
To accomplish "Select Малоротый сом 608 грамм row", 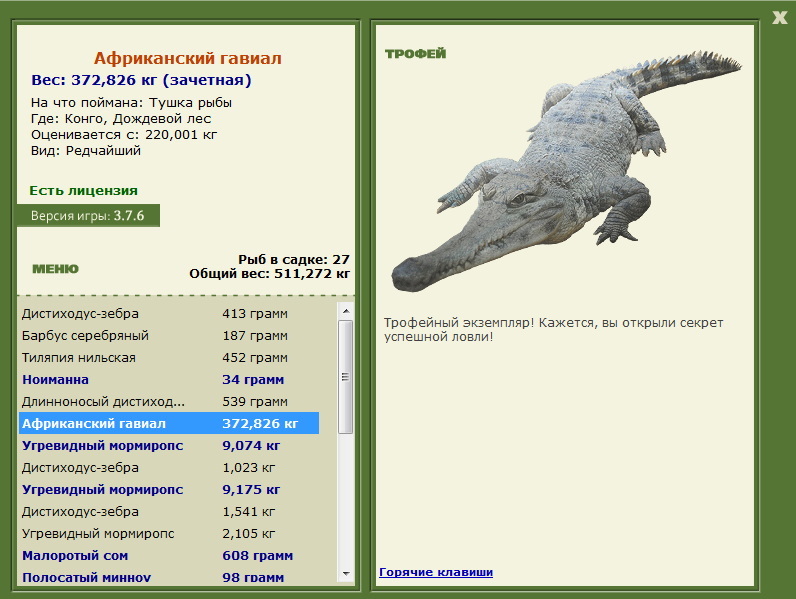I will [169, 556].
